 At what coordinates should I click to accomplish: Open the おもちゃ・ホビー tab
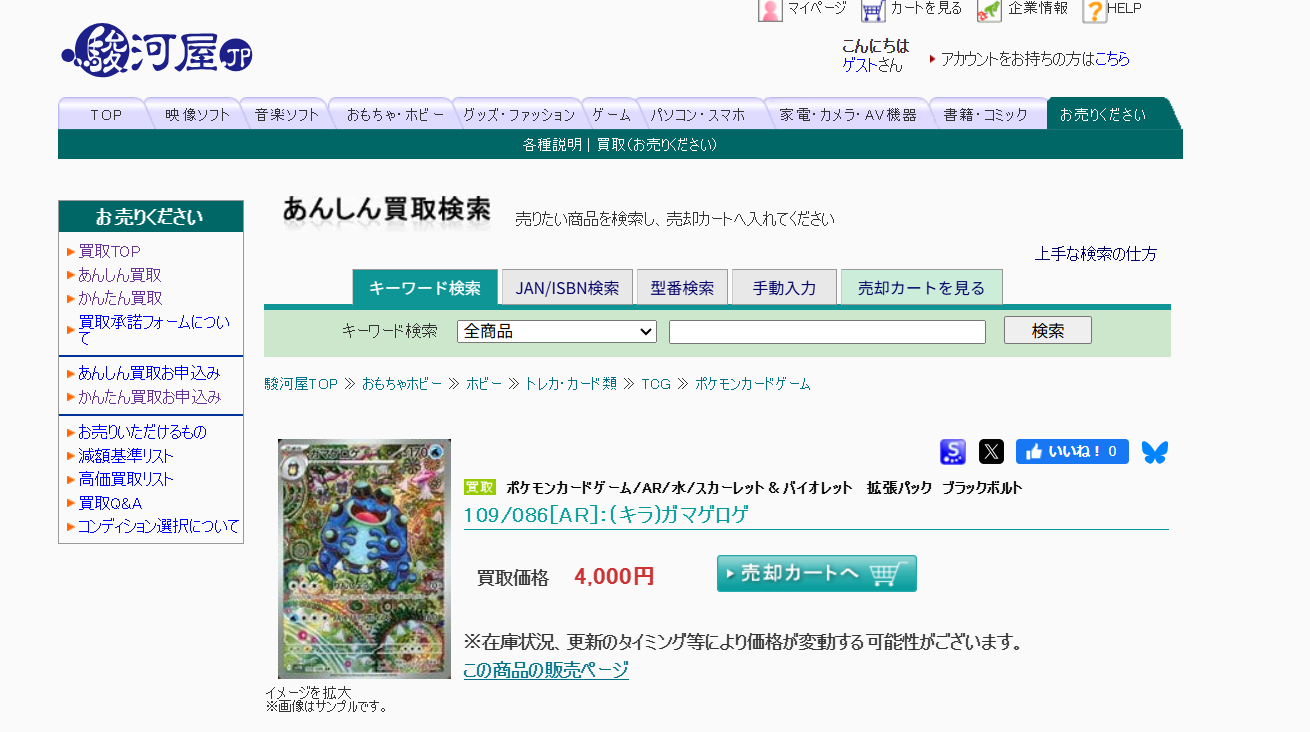(395, 114)
